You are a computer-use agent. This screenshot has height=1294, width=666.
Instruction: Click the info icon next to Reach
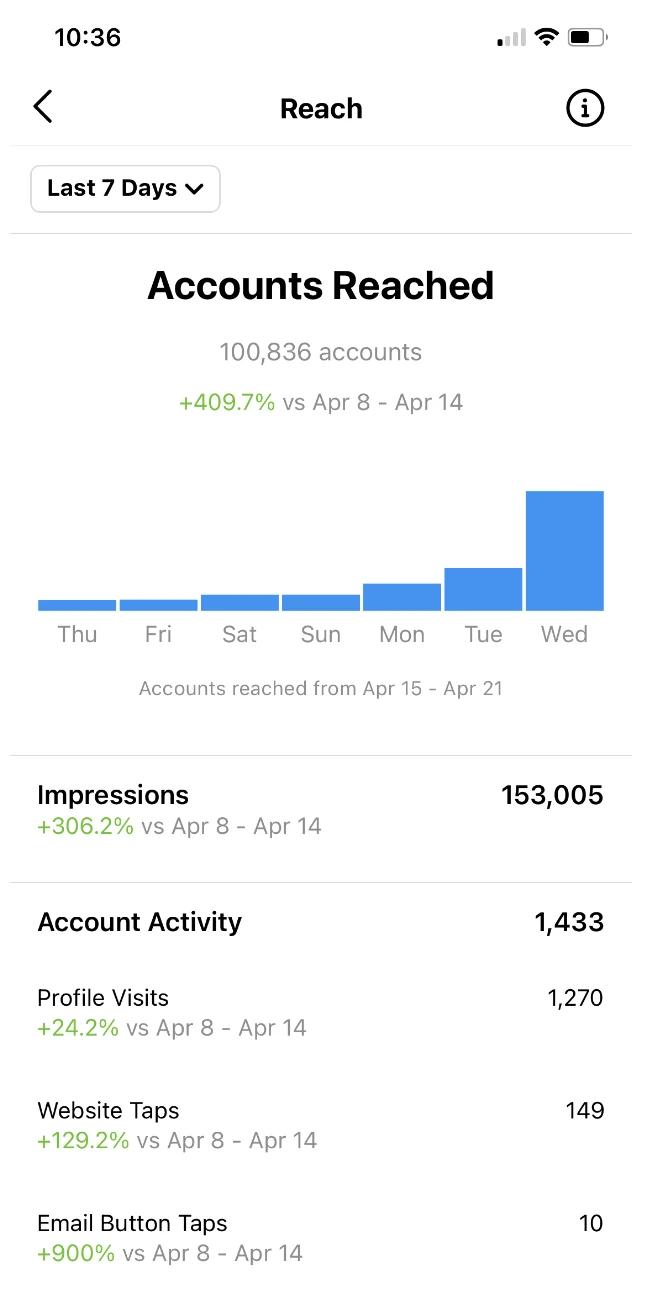click(x=585, y=108)
